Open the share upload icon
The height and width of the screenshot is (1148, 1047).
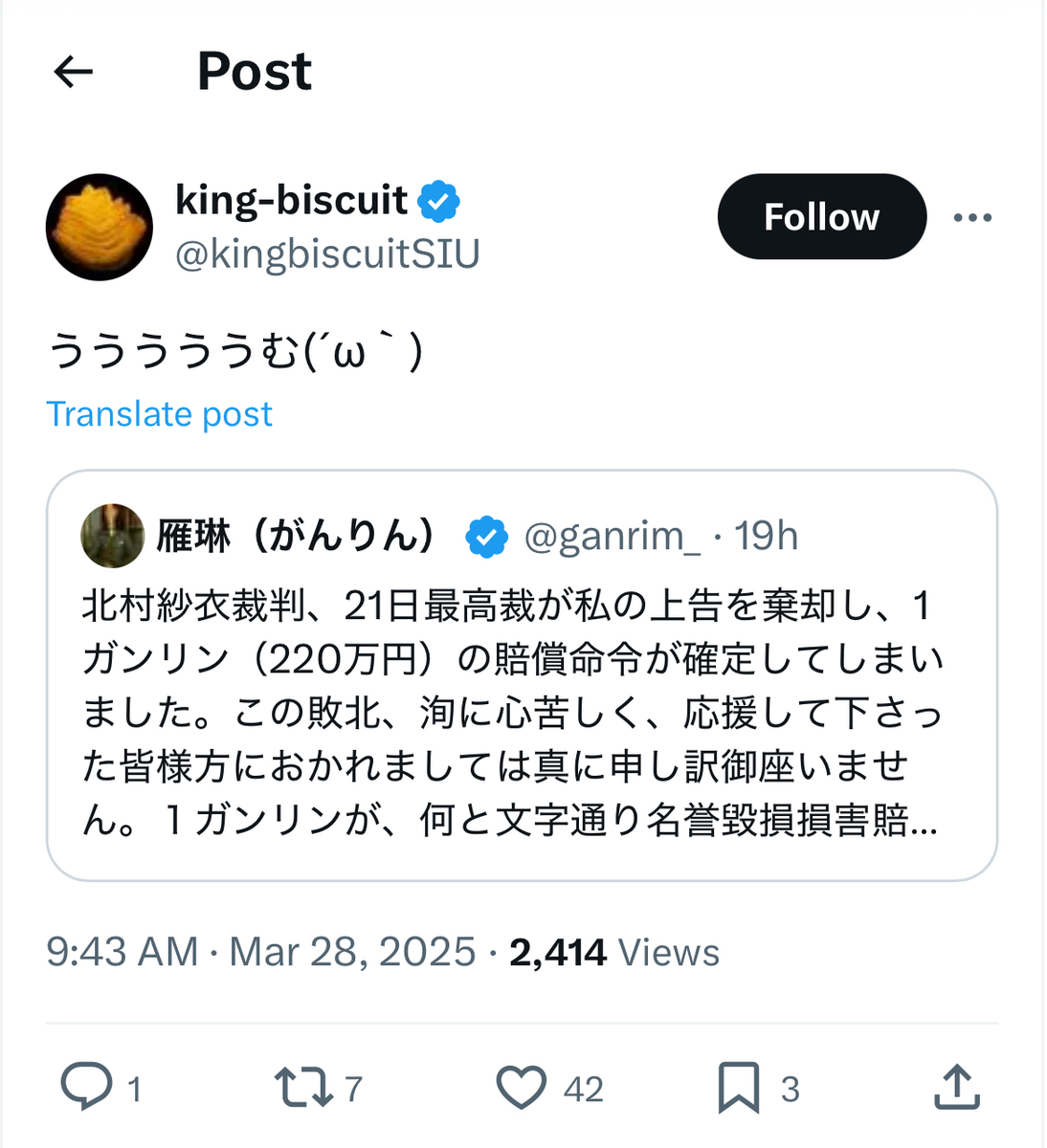(x=955, y=1088)
